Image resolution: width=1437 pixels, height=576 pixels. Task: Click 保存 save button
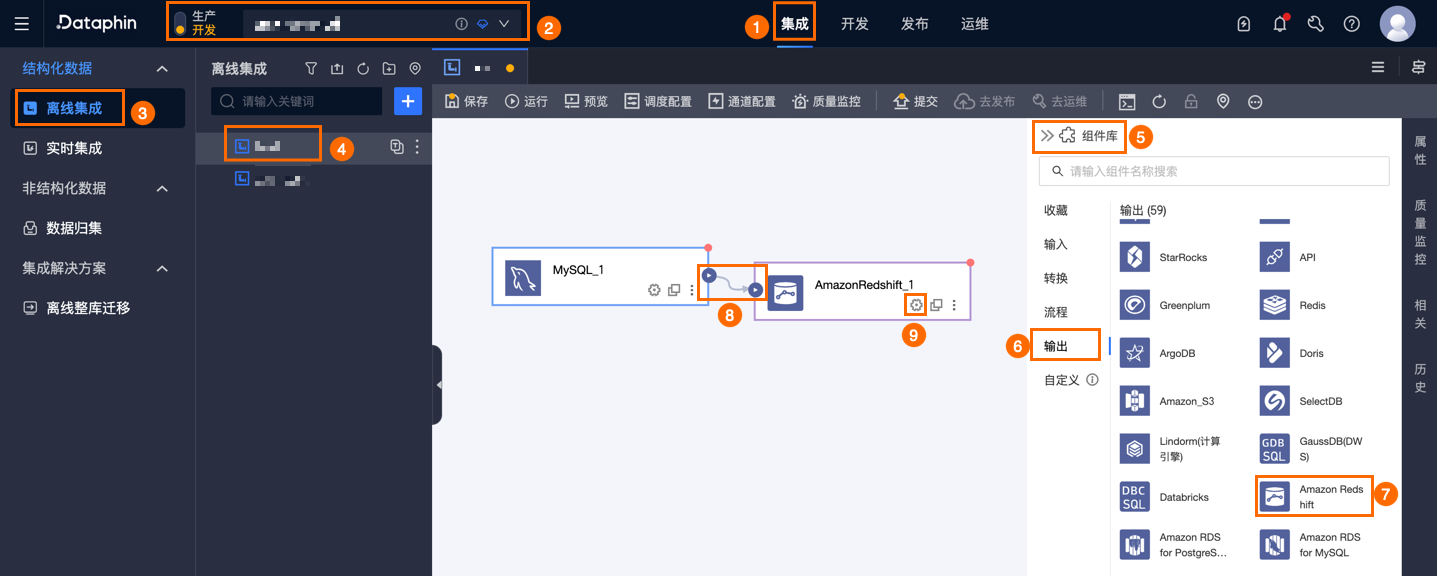[466, 101]
